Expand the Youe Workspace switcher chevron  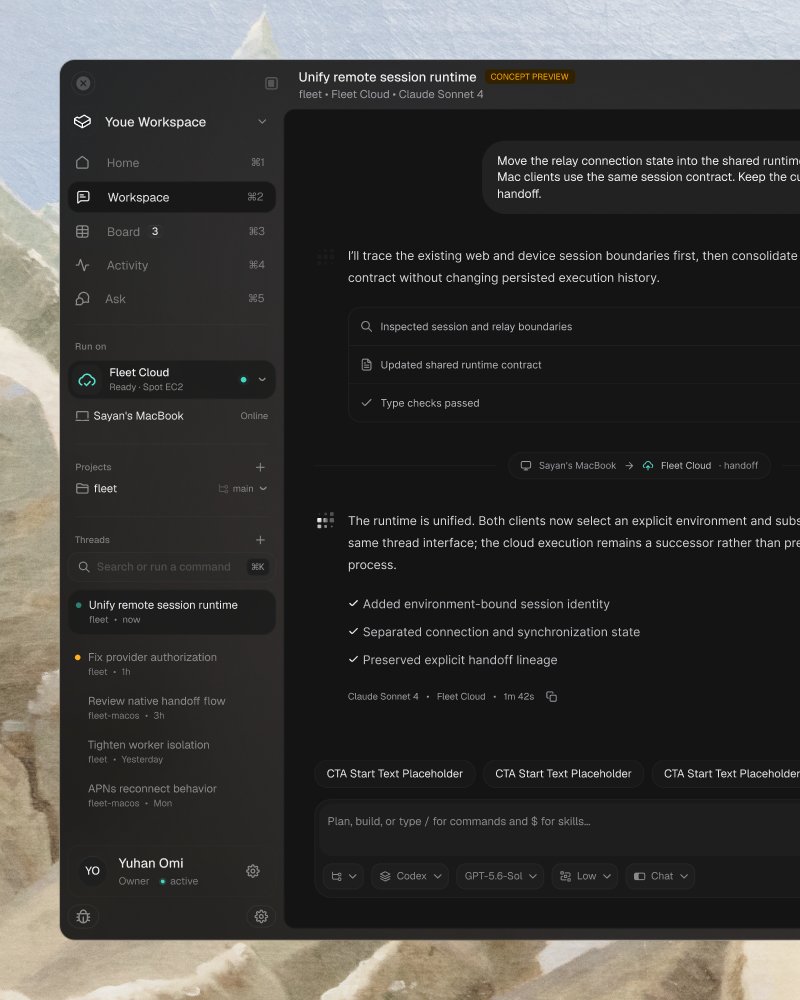point(262,122)
